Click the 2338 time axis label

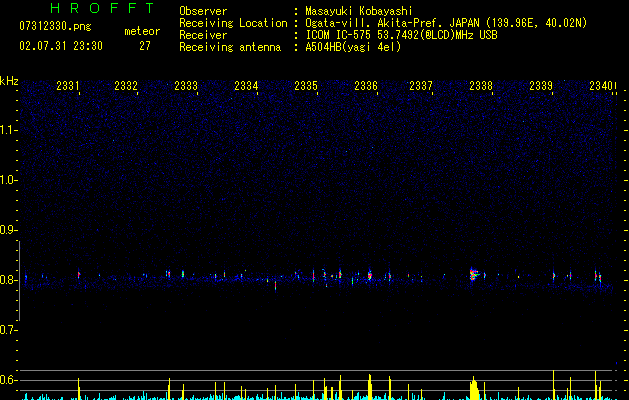(x=481, y=86)
